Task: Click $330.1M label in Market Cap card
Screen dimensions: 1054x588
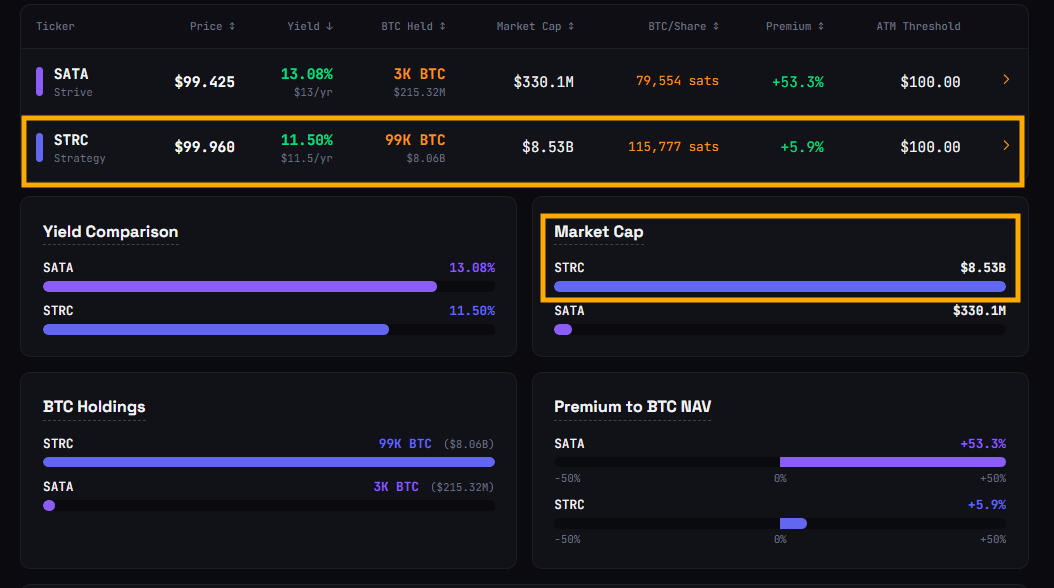Action: 979,310
